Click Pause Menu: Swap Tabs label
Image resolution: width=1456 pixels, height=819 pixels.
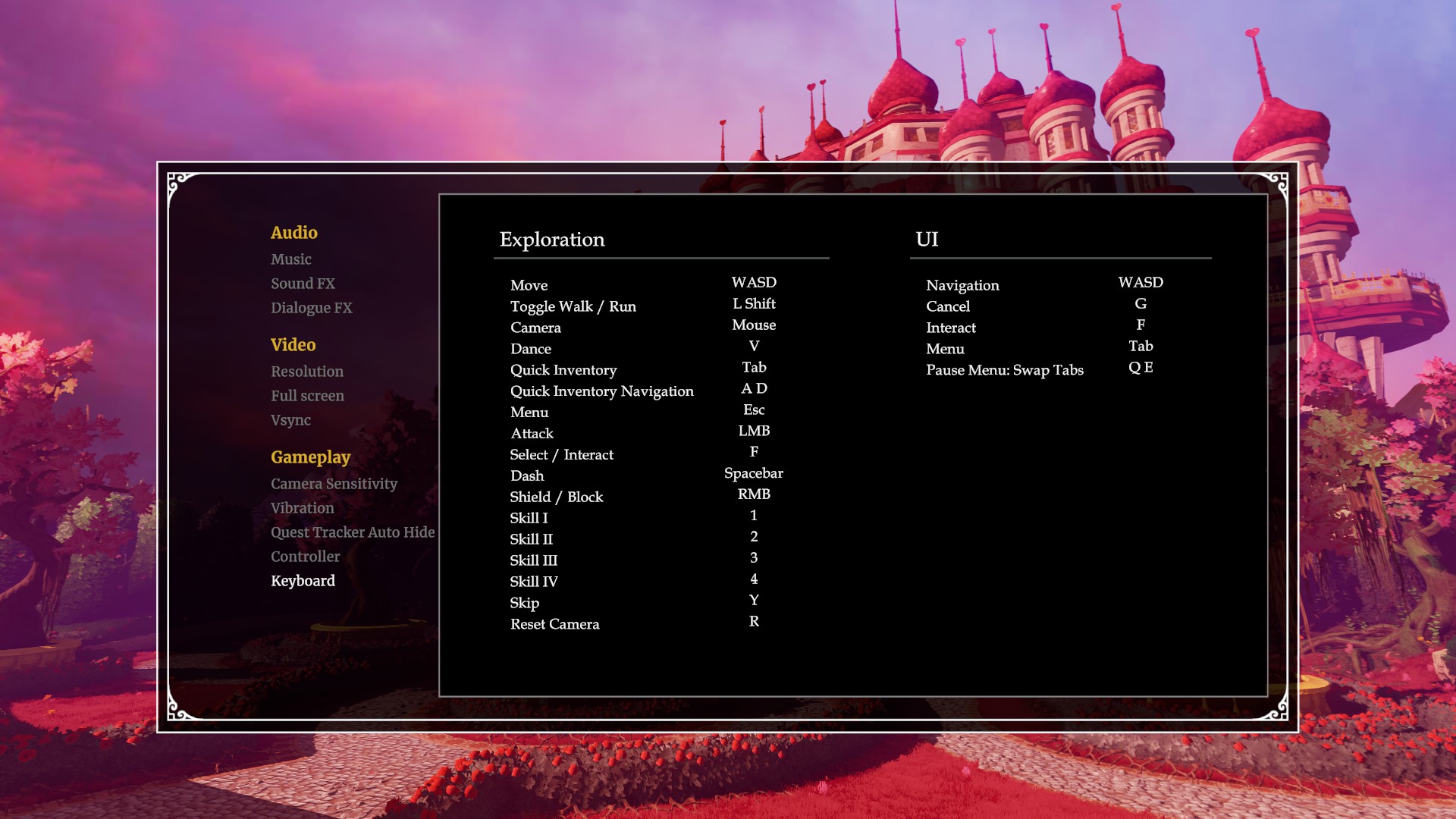point(1004,370)
